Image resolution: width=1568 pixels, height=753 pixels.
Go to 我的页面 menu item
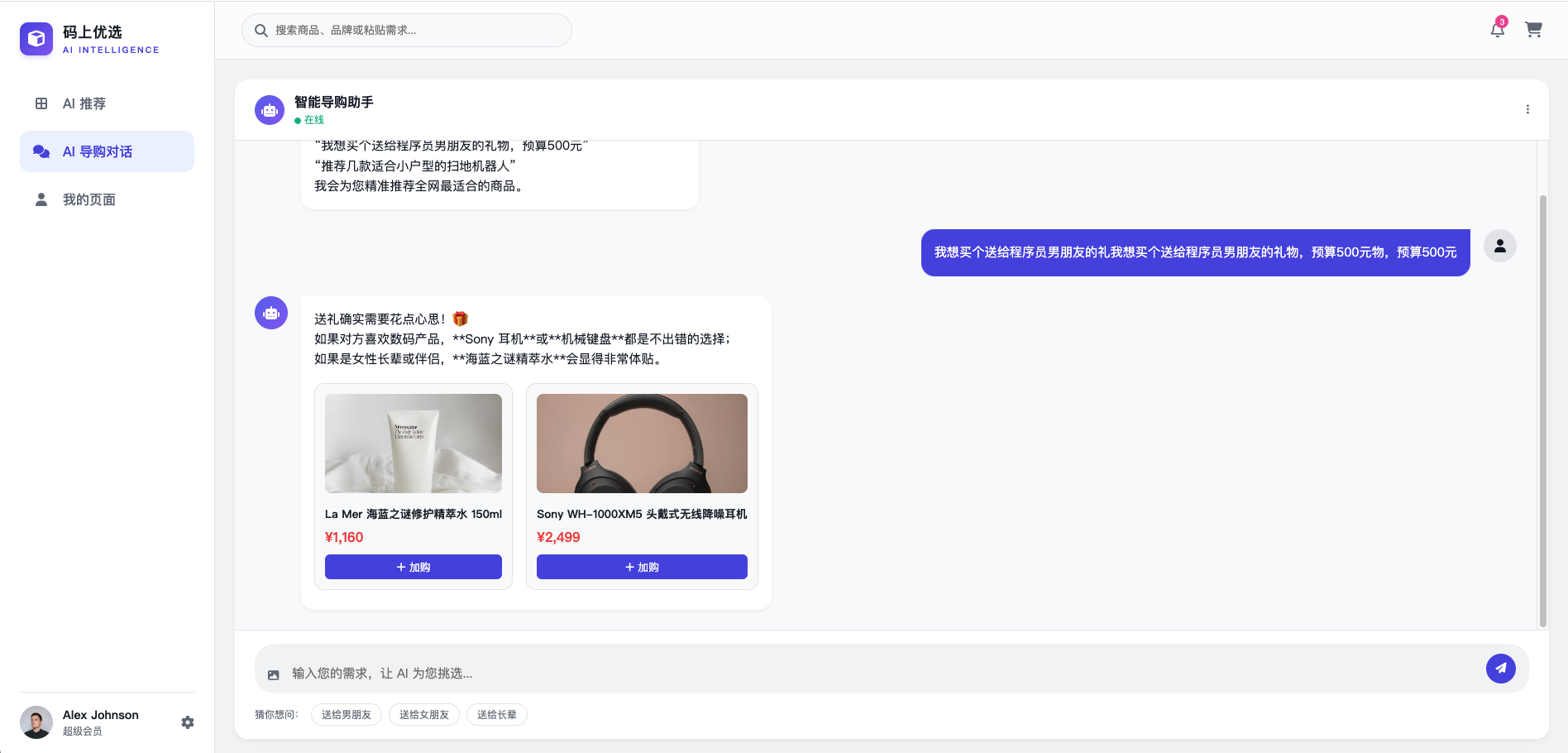click(x=108, y=199)
